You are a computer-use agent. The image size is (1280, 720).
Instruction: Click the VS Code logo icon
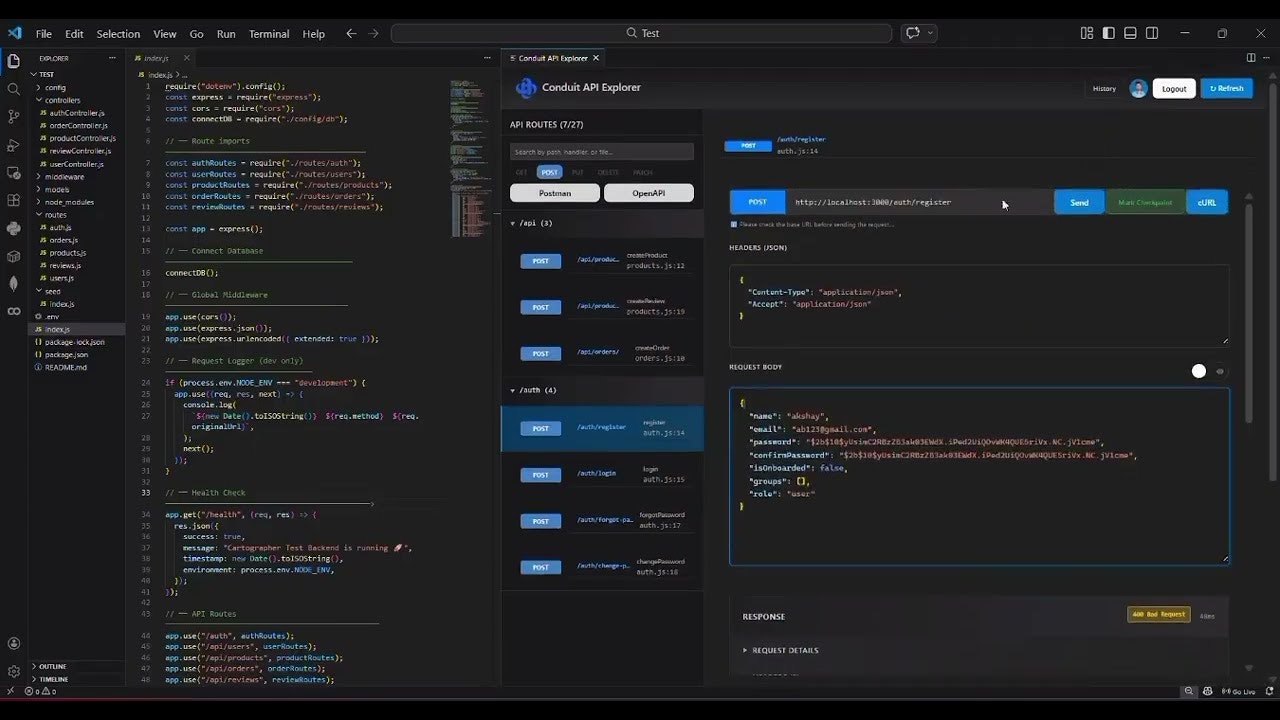[x=14, y=33]
